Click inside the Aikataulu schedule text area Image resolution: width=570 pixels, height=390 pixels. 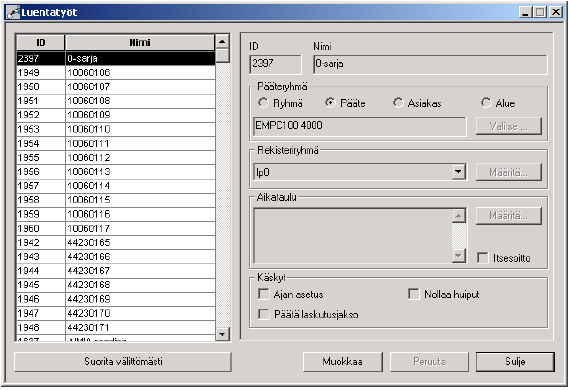(x=353, y=236)
